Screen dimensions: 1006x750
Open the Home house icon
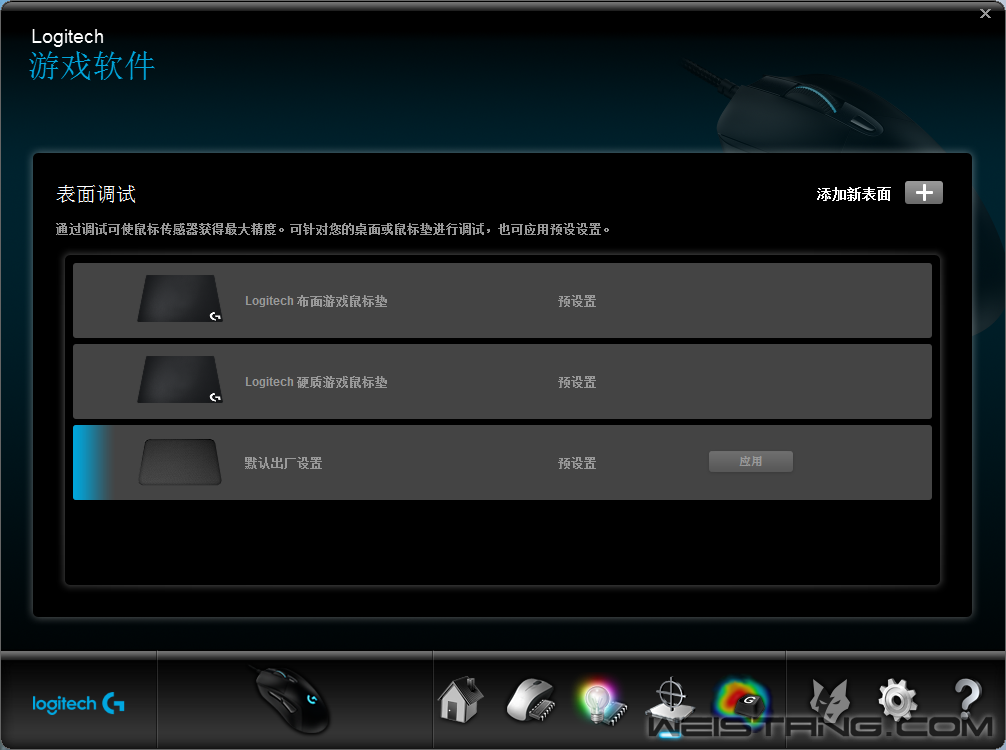[x=460, y=699]
